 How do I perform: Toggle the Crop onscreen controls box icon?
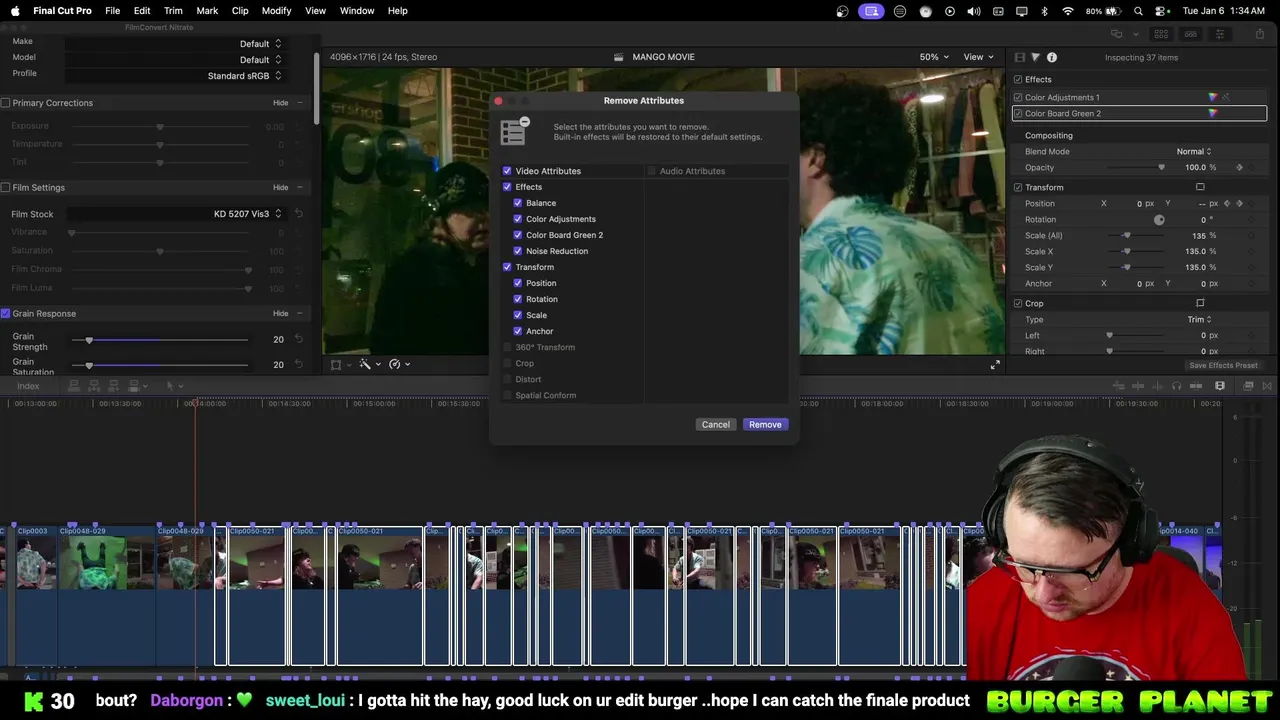1200,303
